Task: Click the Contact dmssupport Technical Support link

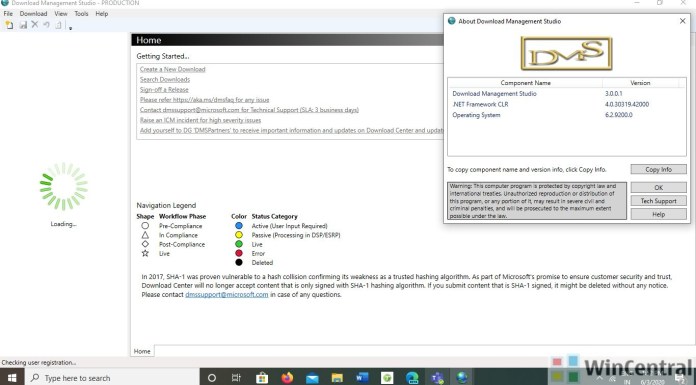Action: point(249,110)
